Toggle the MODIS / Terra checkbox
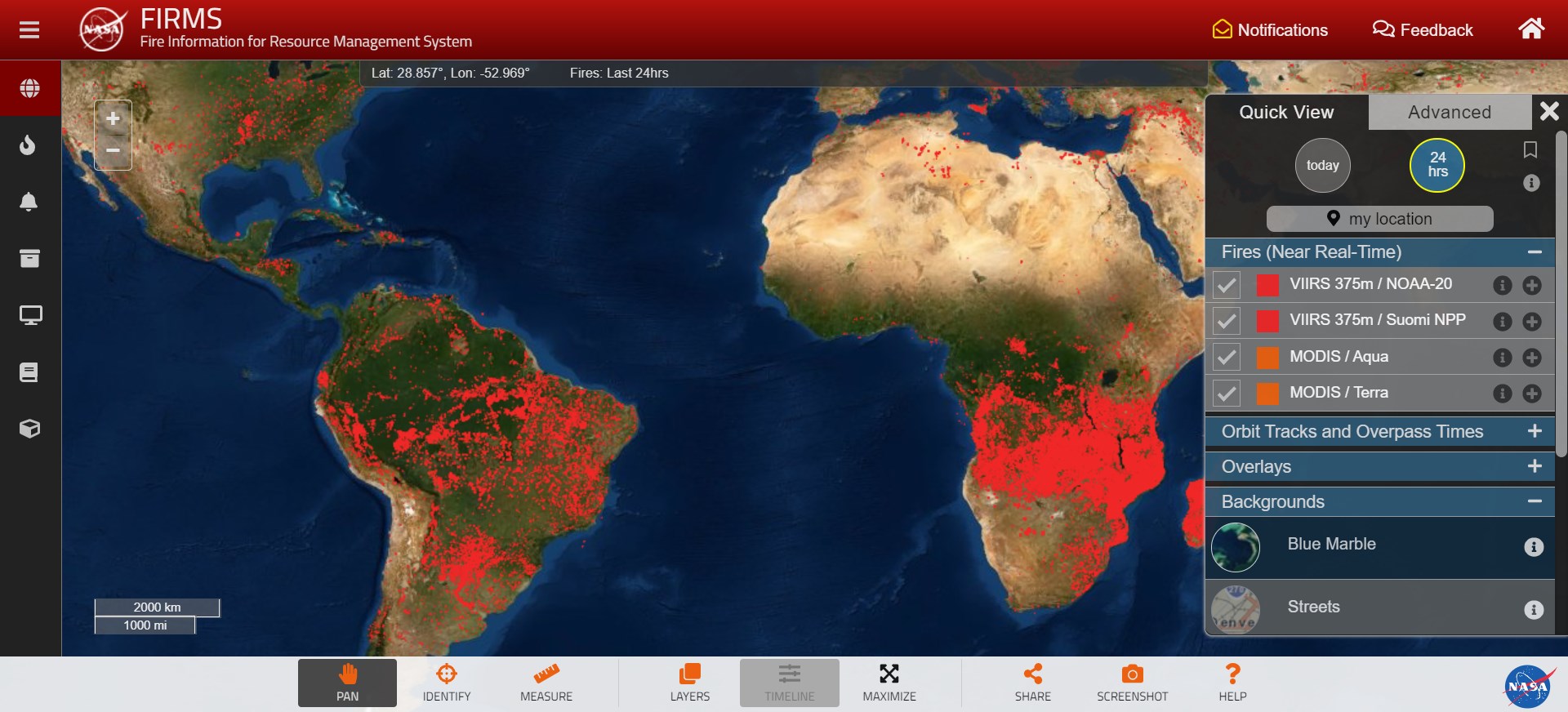The width and height of the screenshot is (1568, 712). [1227, 393]
